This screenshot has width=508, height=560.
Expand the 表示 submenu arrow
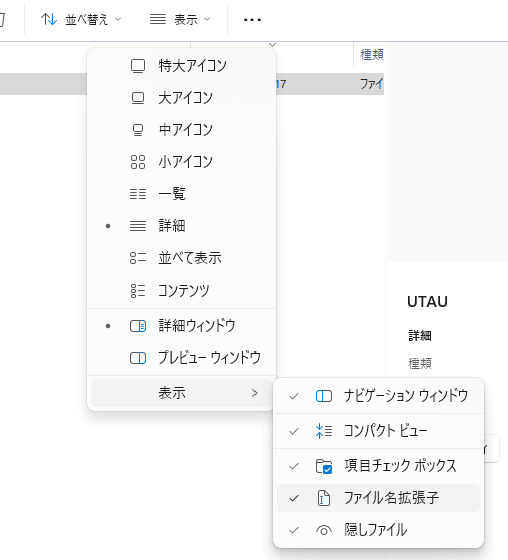[x=254, y=393]
